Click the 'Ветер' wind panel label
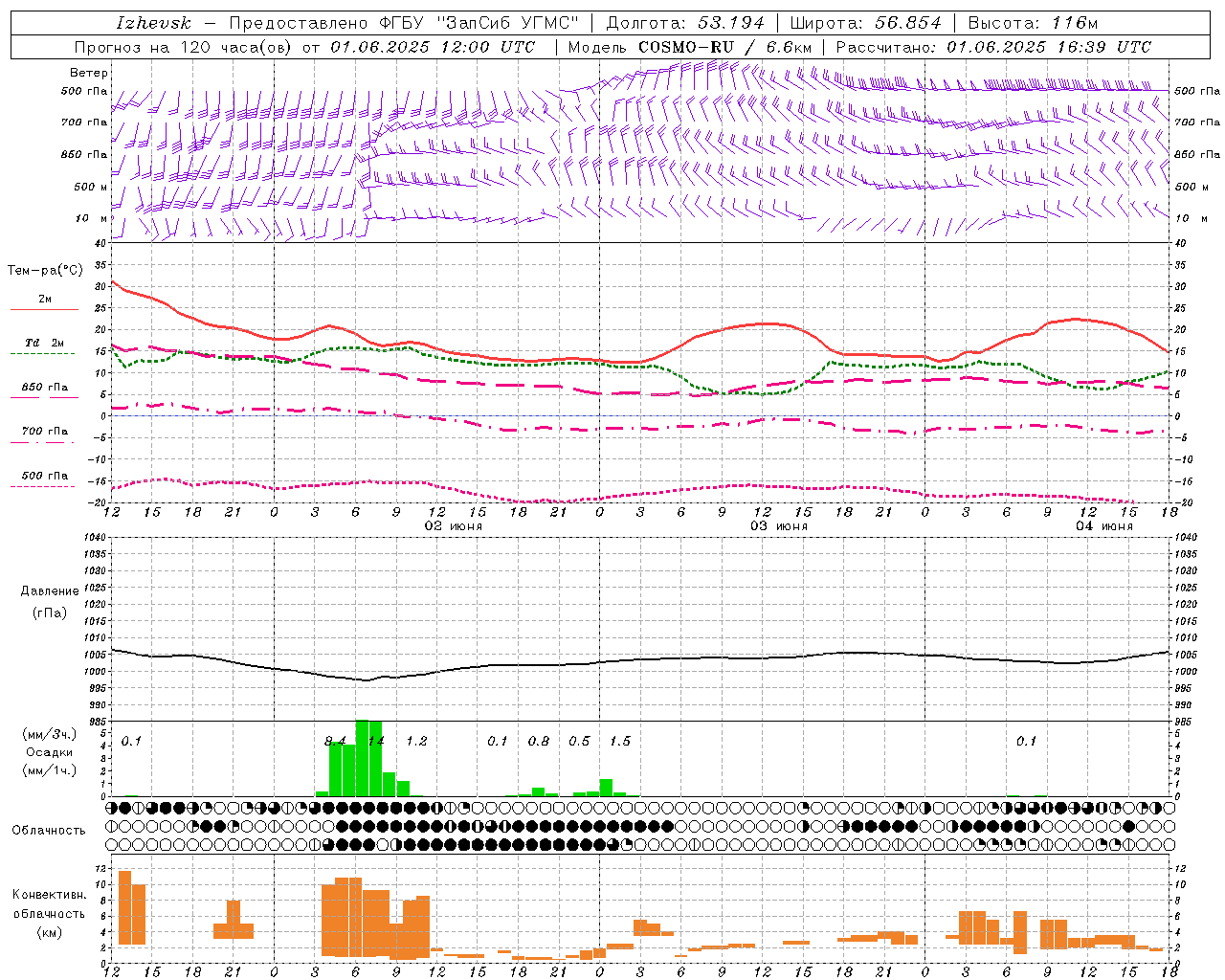Image resolution: width=1225 pixels, height=980 pixels. 89,73
